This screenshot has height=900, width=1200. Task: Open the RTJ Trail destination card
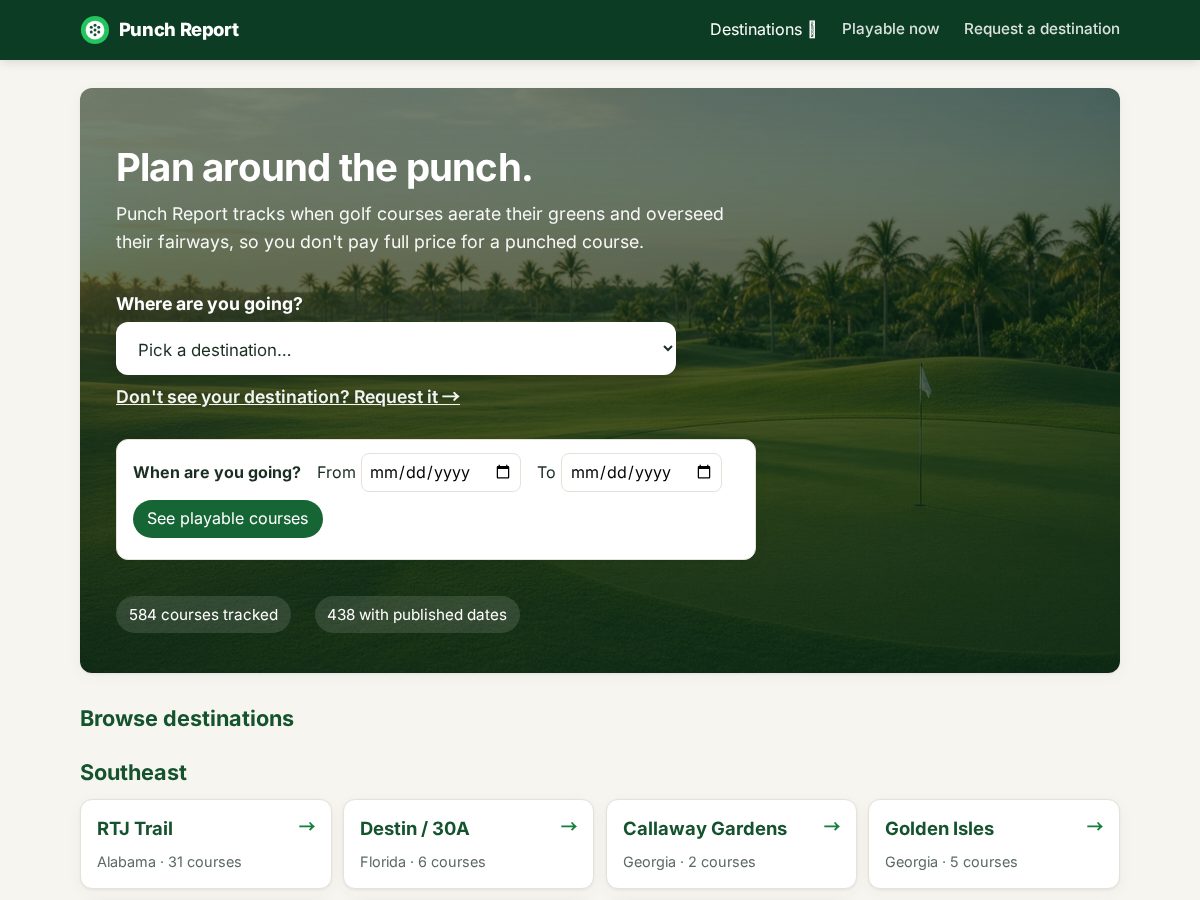[206, 844]
